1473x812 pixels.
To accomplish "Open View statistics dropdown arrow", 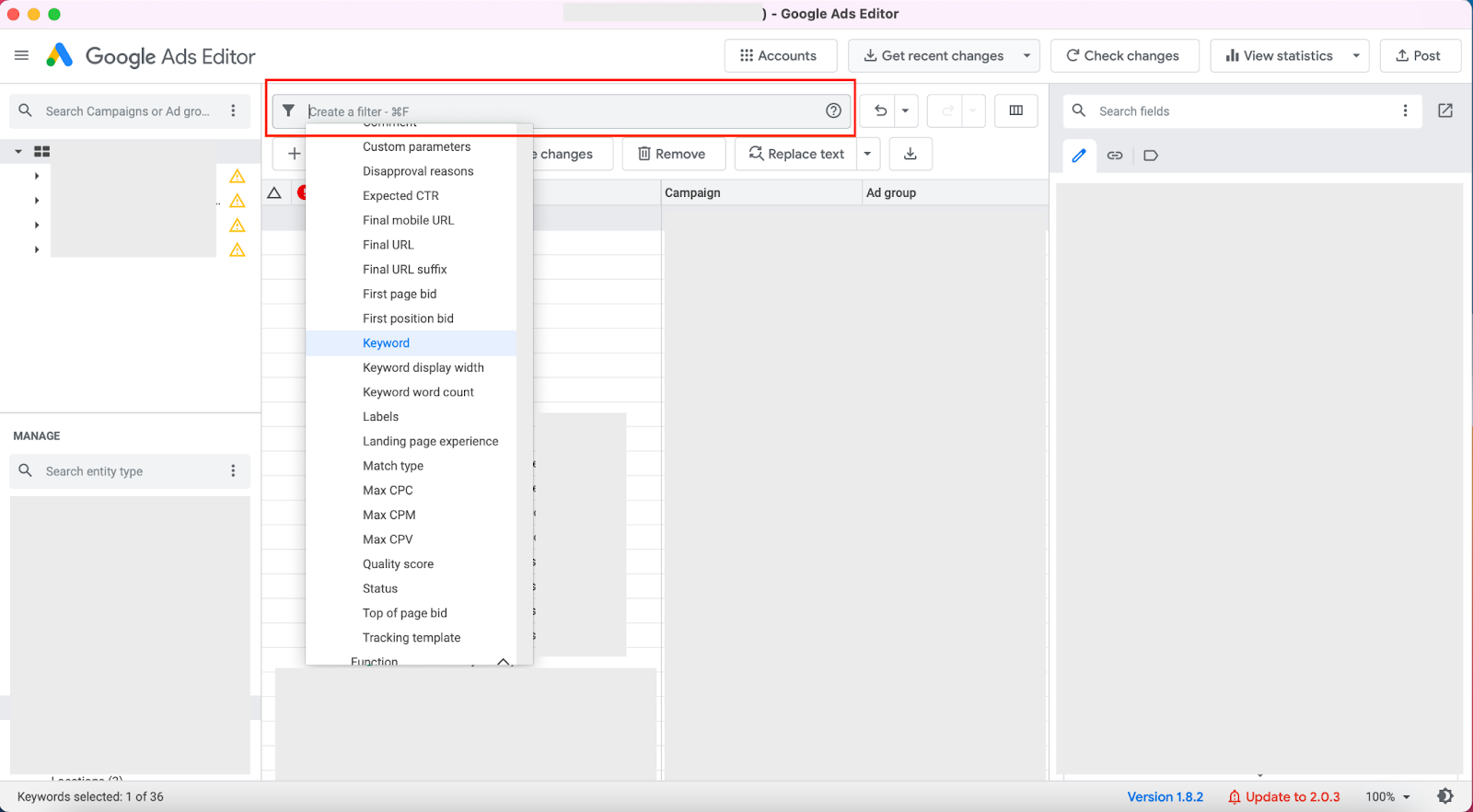I will click(1356, 55).
